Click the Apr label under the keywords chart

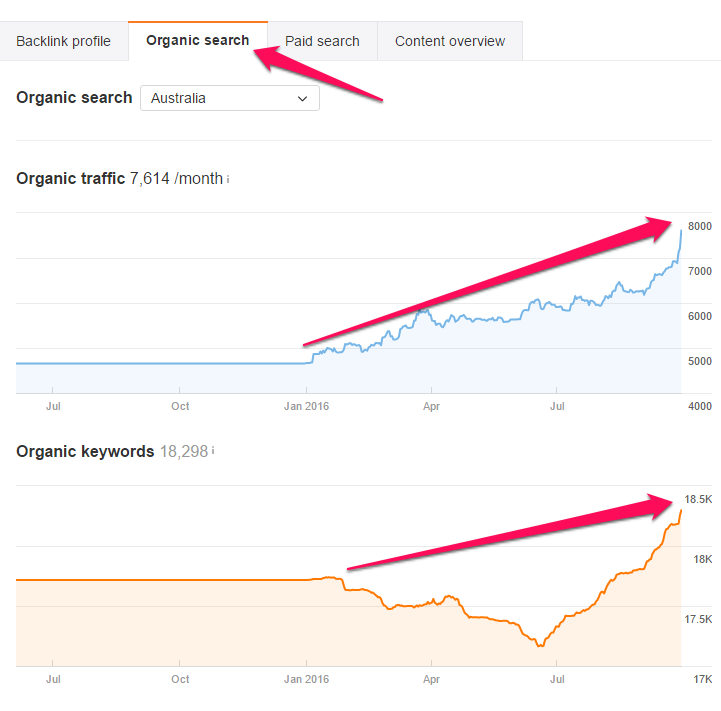point(431,679)
